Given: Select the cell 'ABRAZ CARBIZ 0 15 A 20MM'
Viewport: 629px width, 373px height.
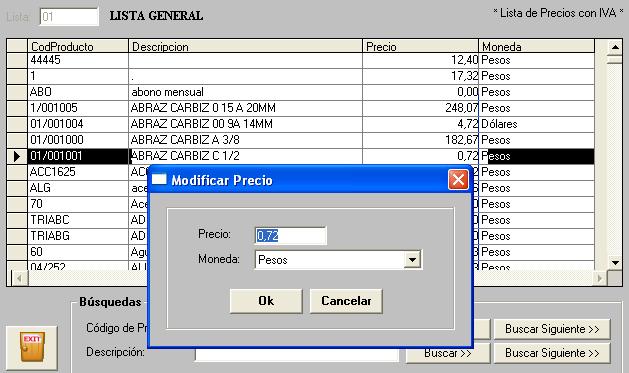Looking at the screenshot, I should 245,108.
